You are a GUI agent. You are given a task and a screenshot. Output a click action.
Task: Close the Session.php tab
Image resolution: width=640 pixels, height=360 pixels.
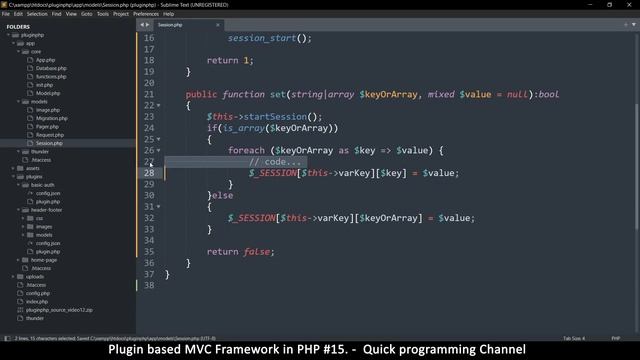(218, 25)
